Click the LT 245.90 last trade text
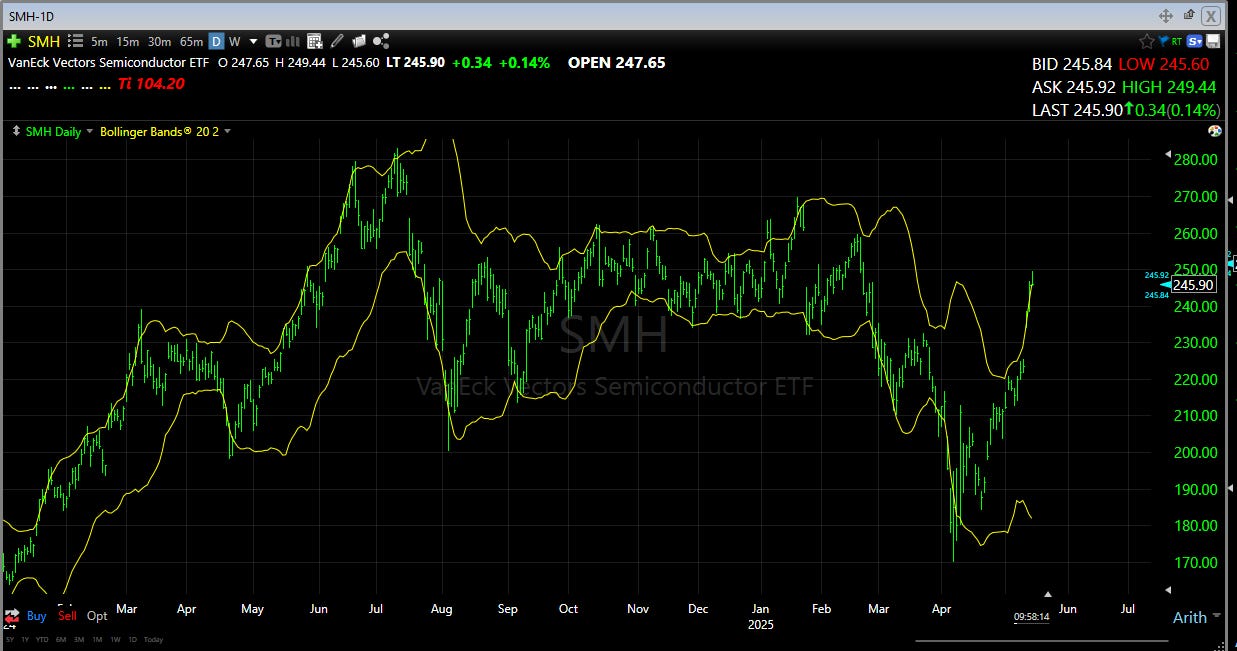1237x651 pixels. [417, 62]
